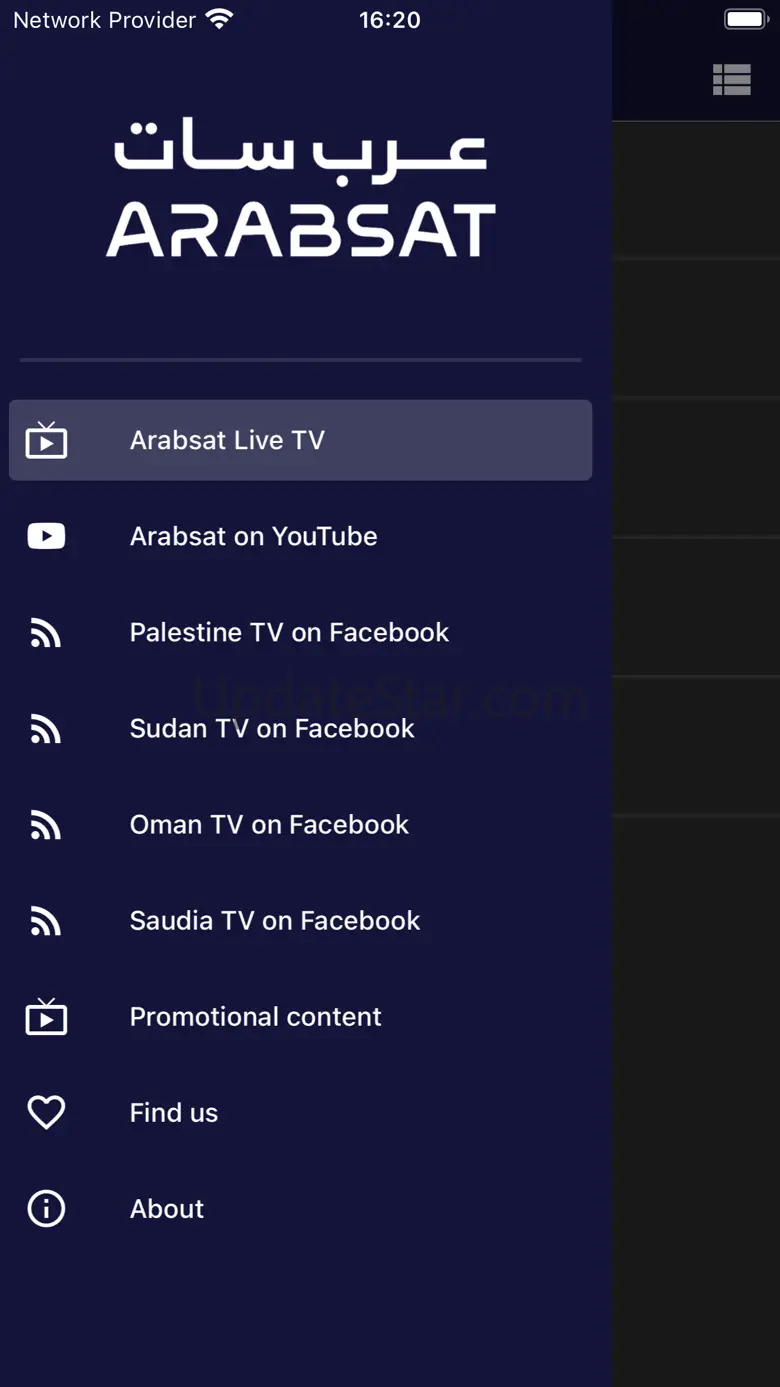Click the info circle icon beside About
Image resolution: width=780 pixels, height=1387 pixels.
click(x=46, y=1208)
